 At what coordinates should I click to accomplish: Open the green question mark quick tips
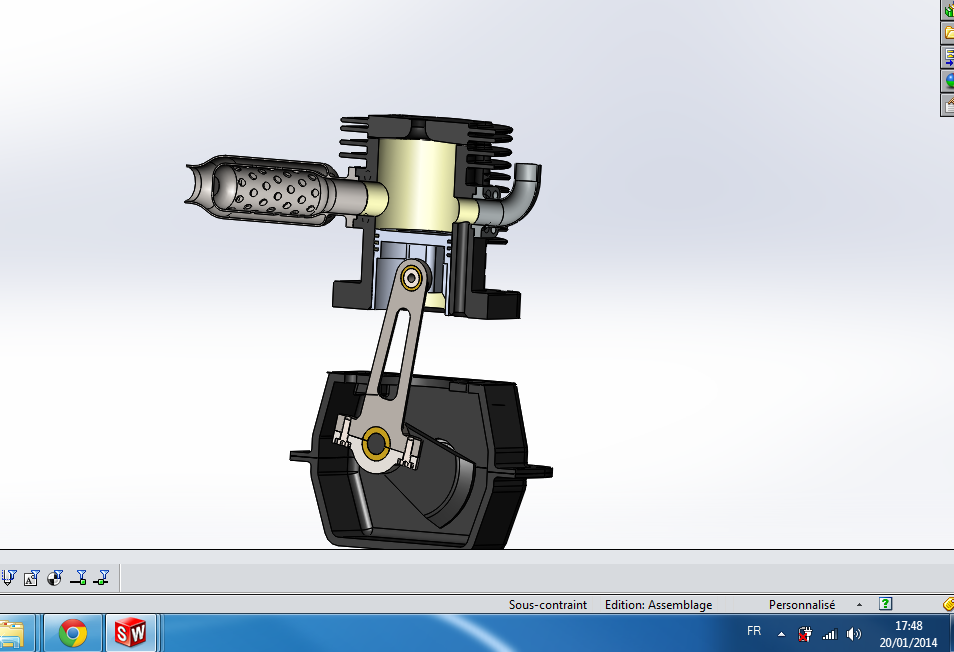886,604
